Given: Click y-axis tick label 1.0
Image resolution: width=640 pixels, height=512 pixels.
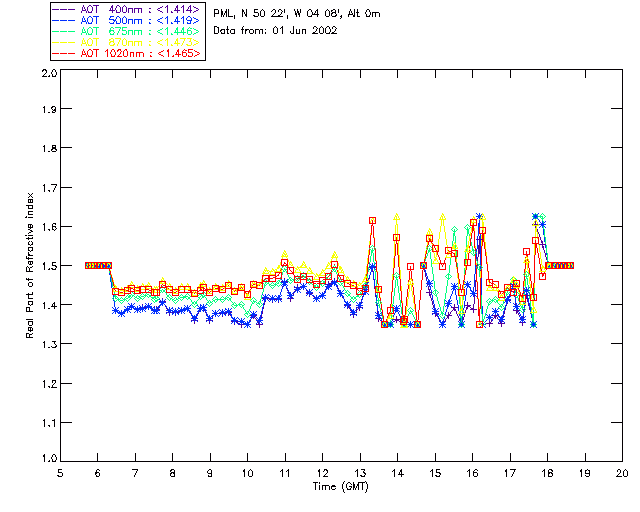Looking at the screenshot, I should [49, 459].
